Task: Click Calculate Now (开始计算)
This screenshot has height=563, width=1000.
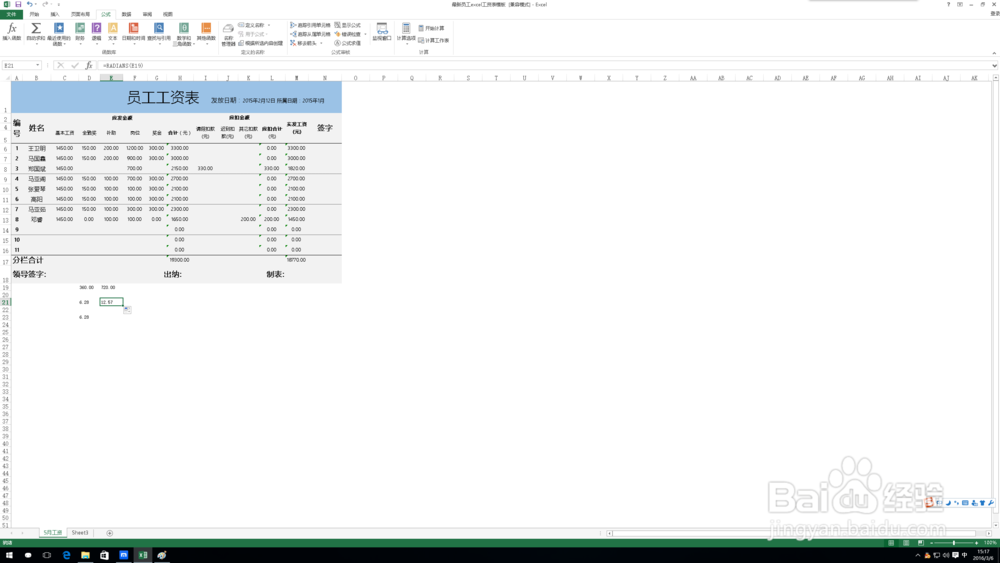Action: pos(432,28)
